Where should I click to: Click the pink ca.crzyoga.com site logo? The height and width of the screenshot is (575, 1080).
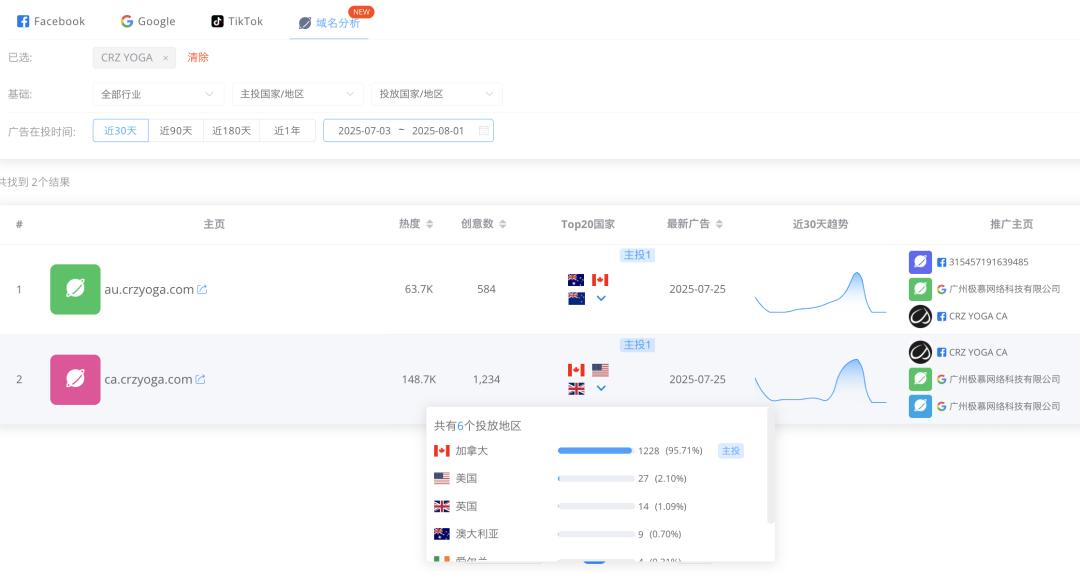[x=75, y=379]
